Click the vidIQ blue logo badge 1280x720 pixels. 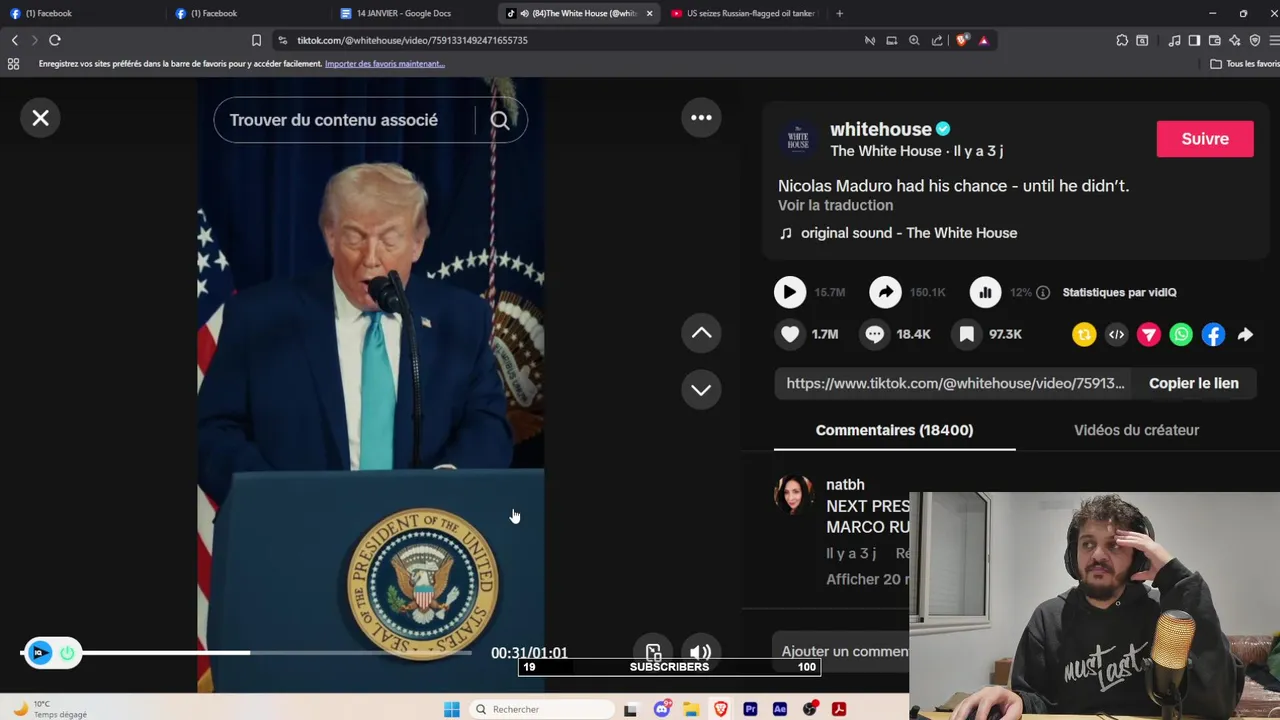(x=39, y=653)
